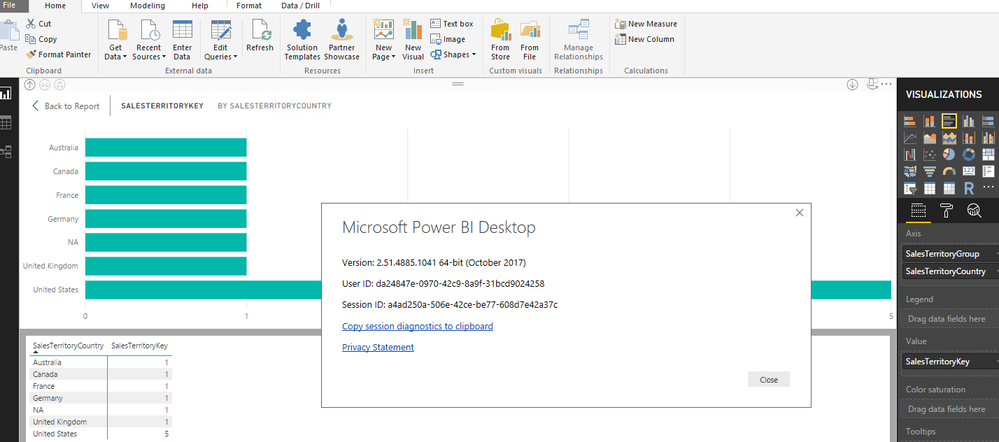Click the Drill Up arrow icon
Viewport: 999px width, 442px height.
29,84
